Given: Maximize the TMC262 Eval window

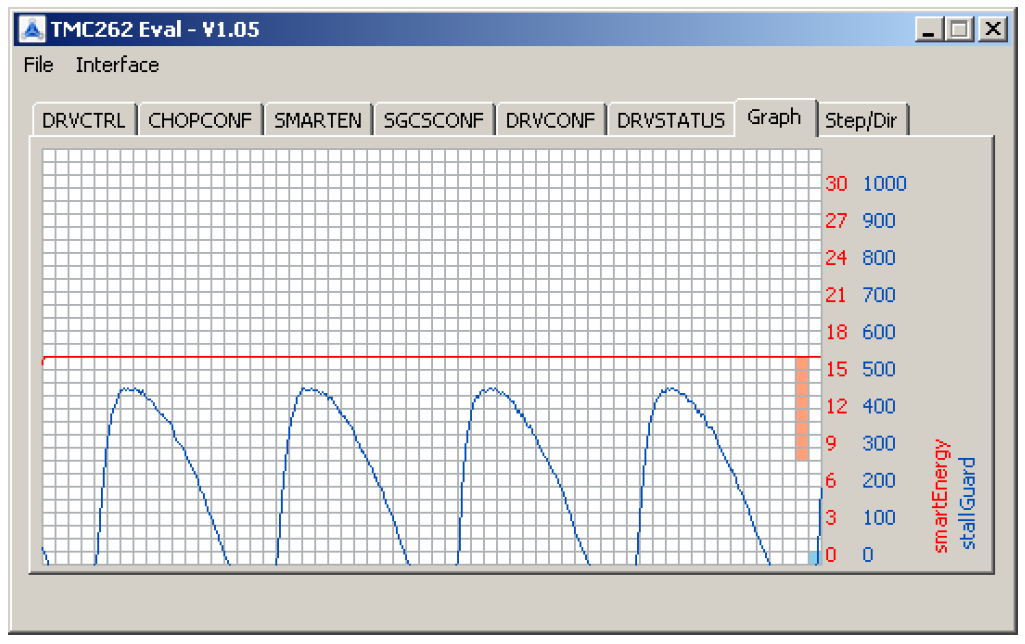Looking at the screenshot, I should click(959, 29).
